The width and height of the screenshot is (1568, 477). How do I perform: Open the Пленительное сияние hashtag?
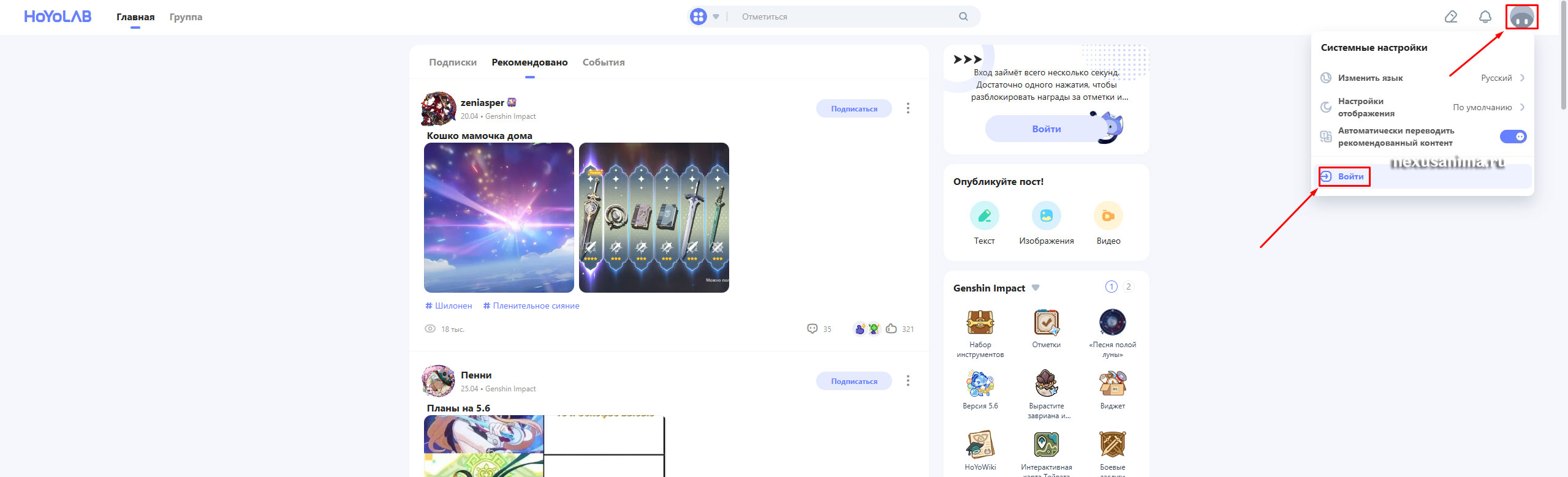point(531,306)
